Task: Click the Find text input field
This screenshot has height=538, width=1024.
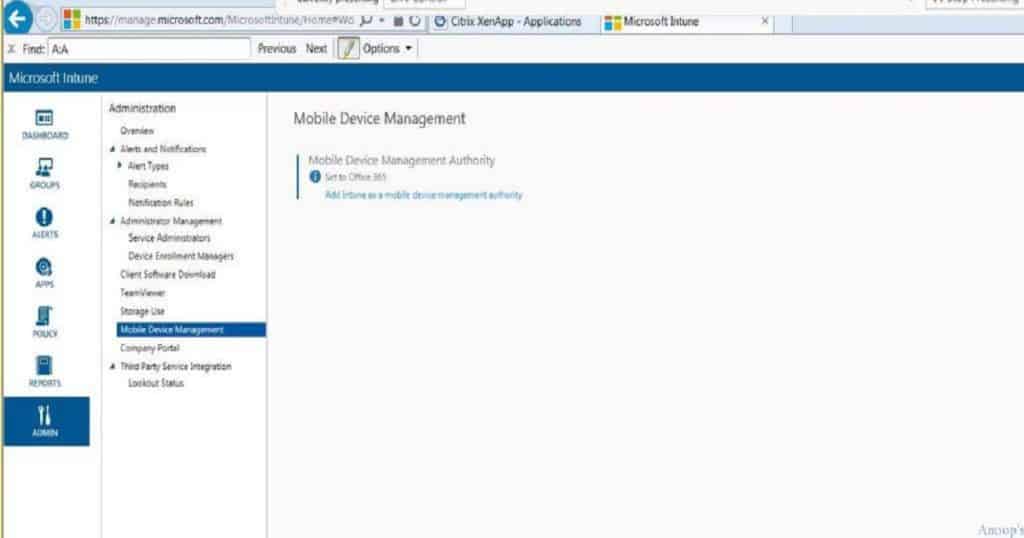Action: (x=149, y=49)
